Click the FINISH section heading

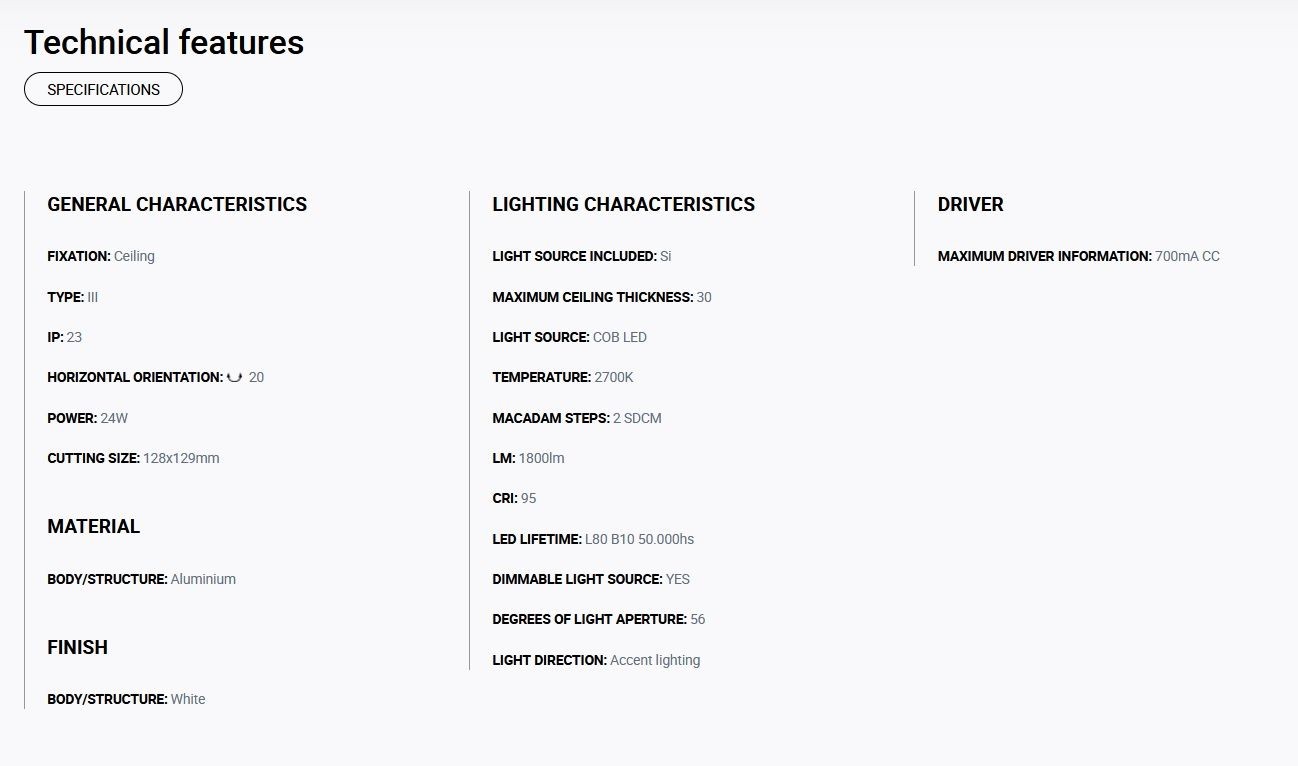tap(77, 647)
